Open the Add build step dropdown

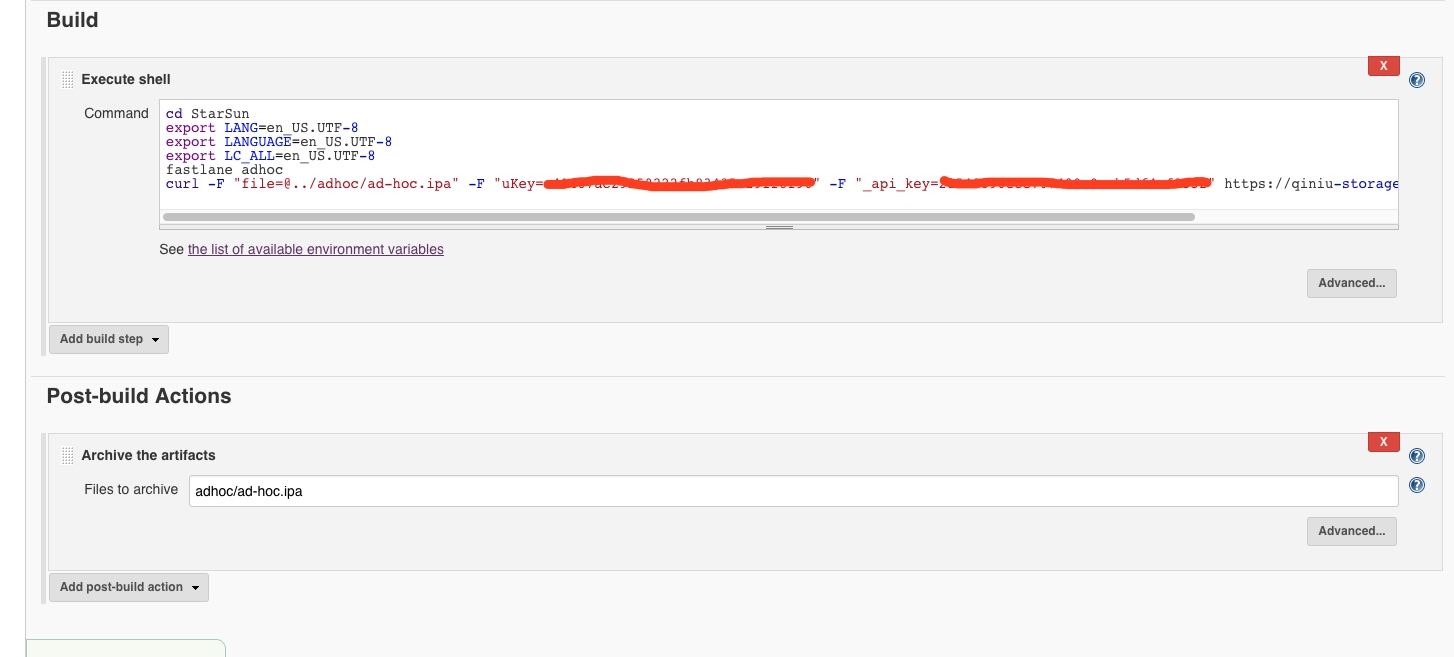point(109,339)
